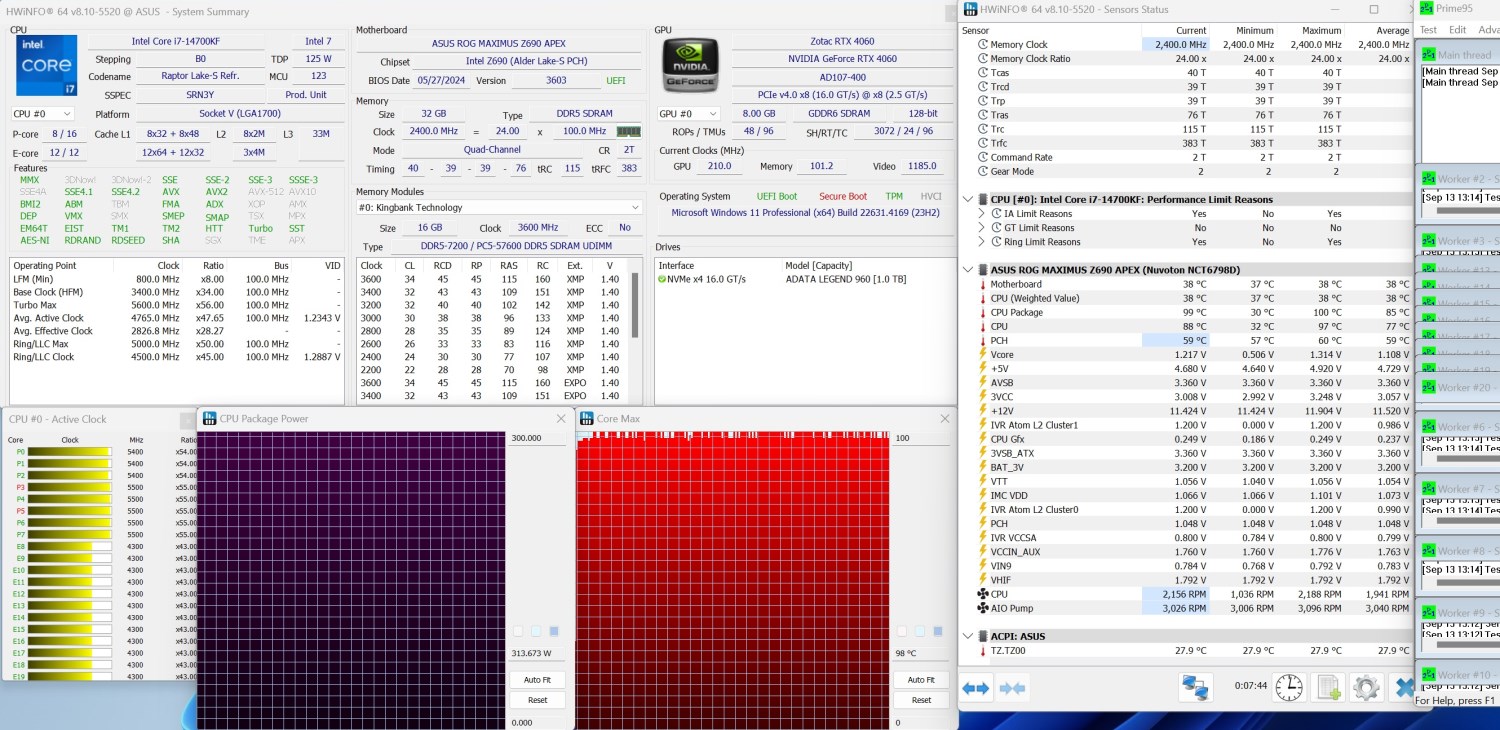Screen dimensions: 1500x730
Task: Start logging with the sheet-plus icon
Action: [1328, 687]
